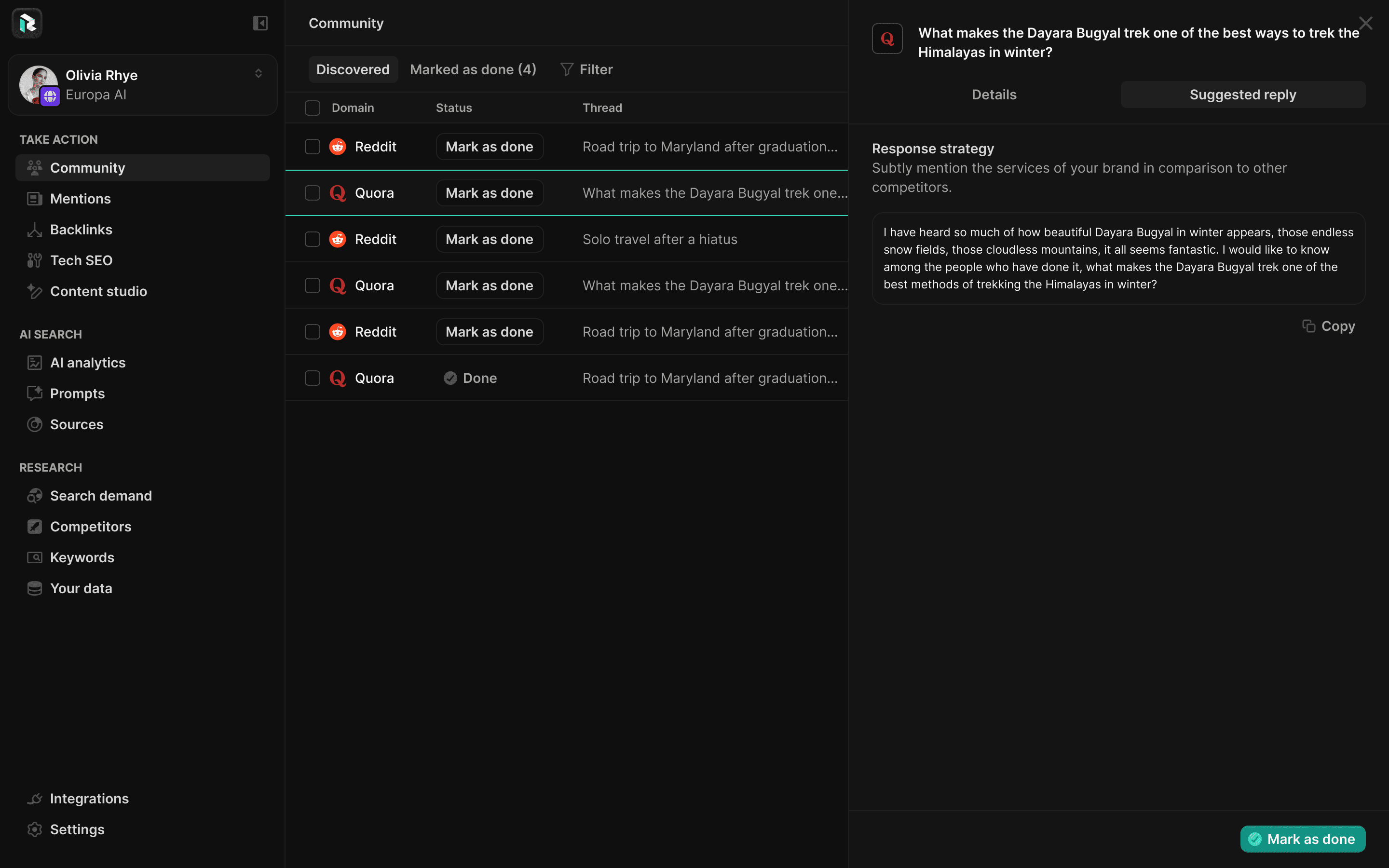Close the thread detail panel

[x=1365, y=23]
